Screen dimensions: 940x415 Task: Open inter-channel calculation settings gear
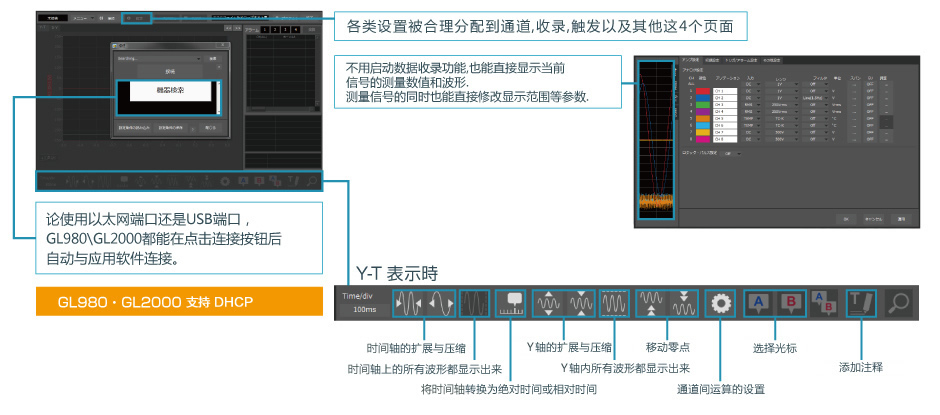[x=720, y=304]
